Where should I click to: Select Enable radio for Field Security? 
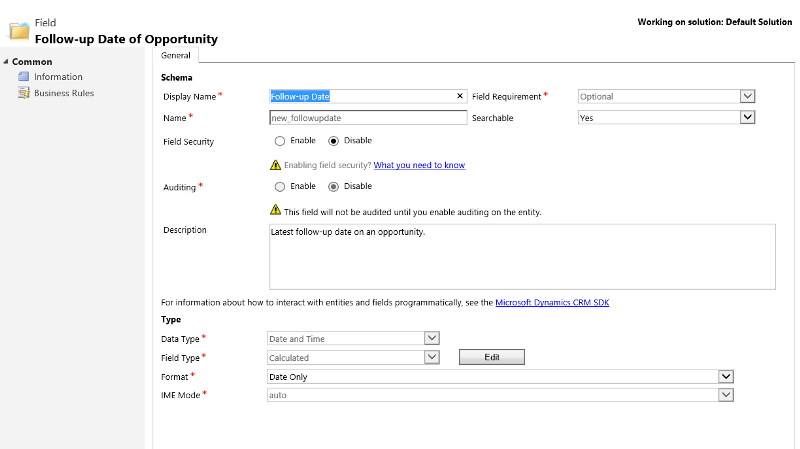pos(279,141)
